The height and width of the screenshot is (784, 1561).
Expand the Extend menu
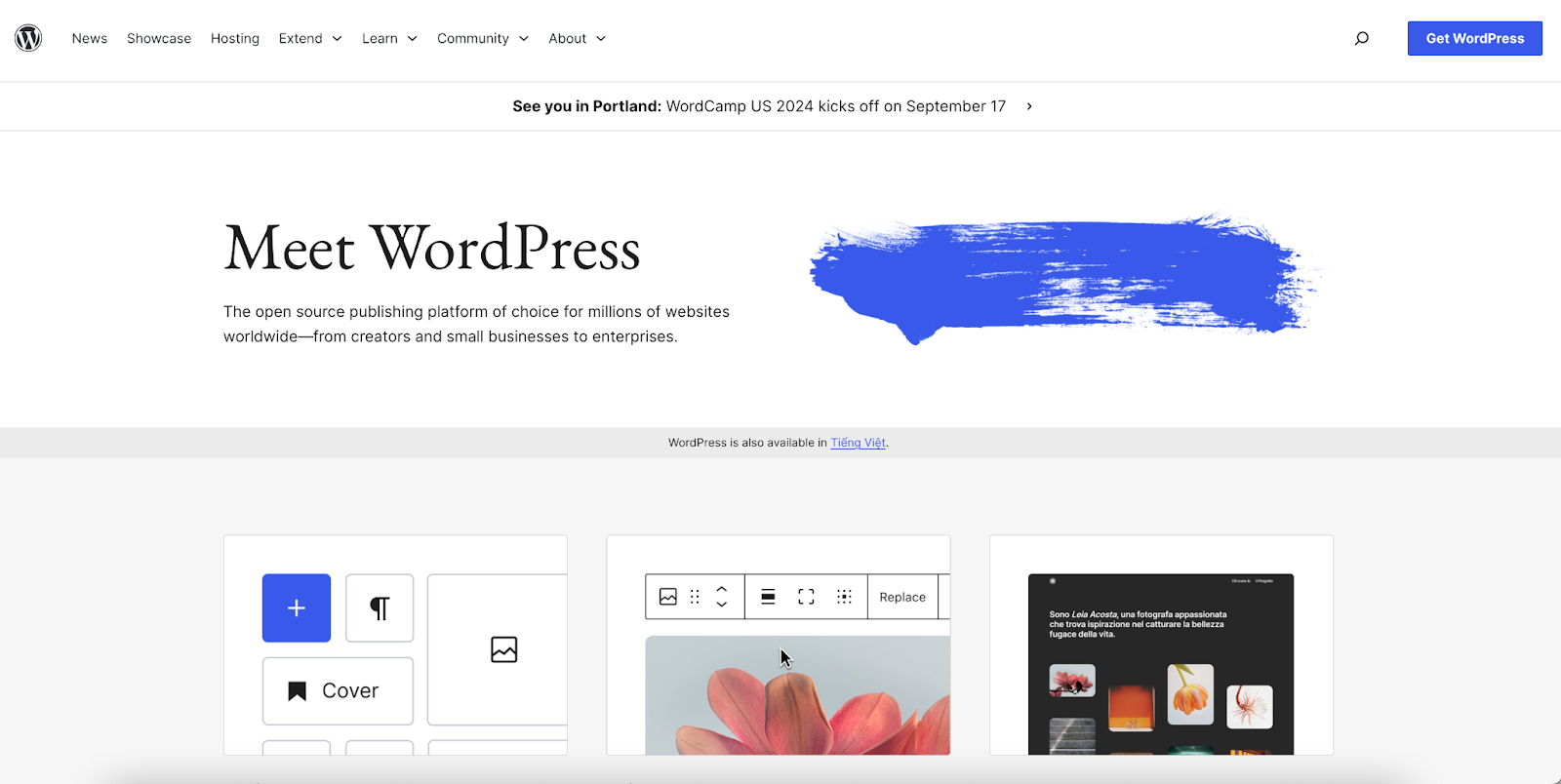pyautogui.click(x=310, y=39)
